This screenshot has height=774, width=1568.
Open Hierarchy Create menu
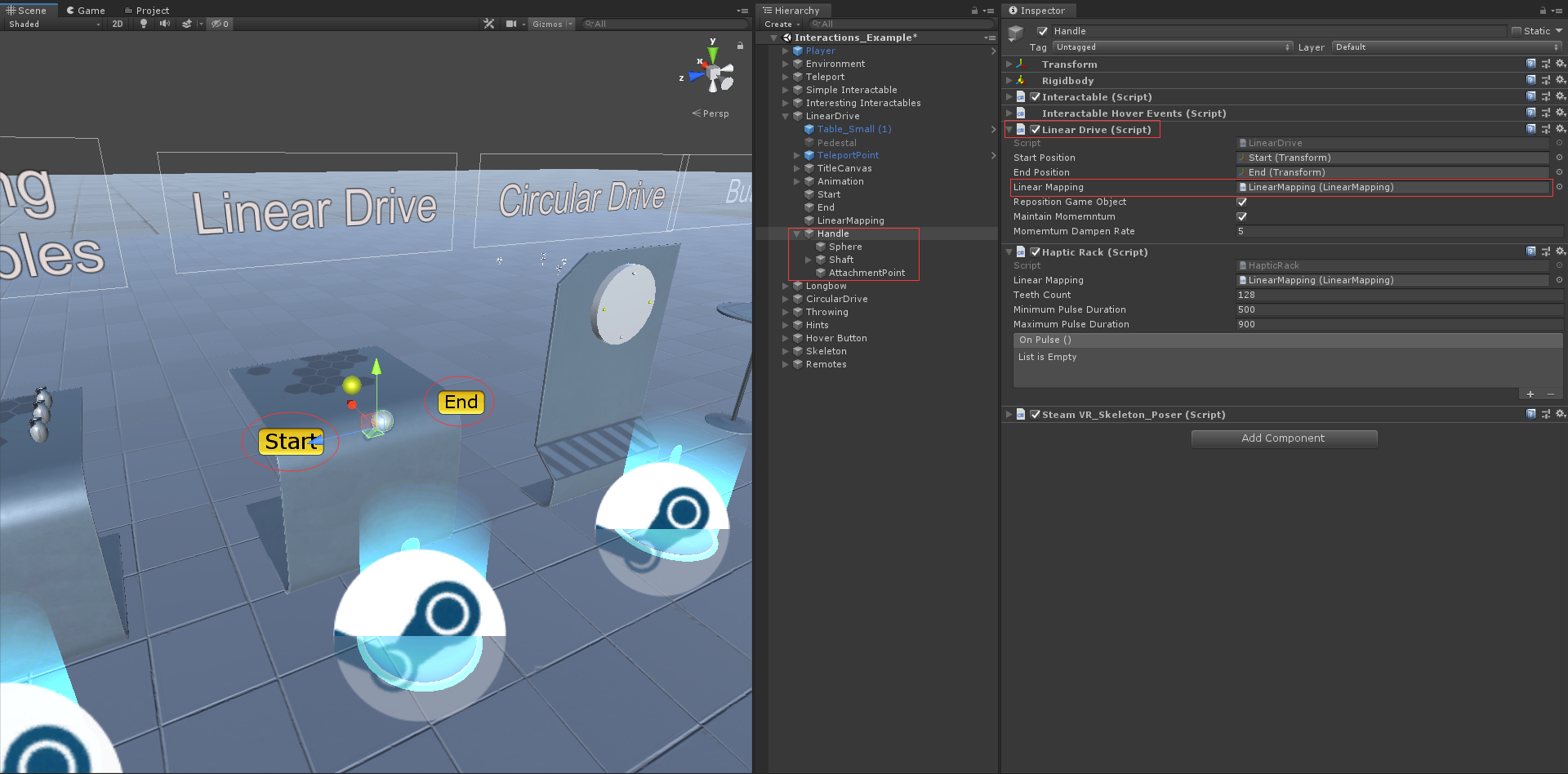[782, 24]
